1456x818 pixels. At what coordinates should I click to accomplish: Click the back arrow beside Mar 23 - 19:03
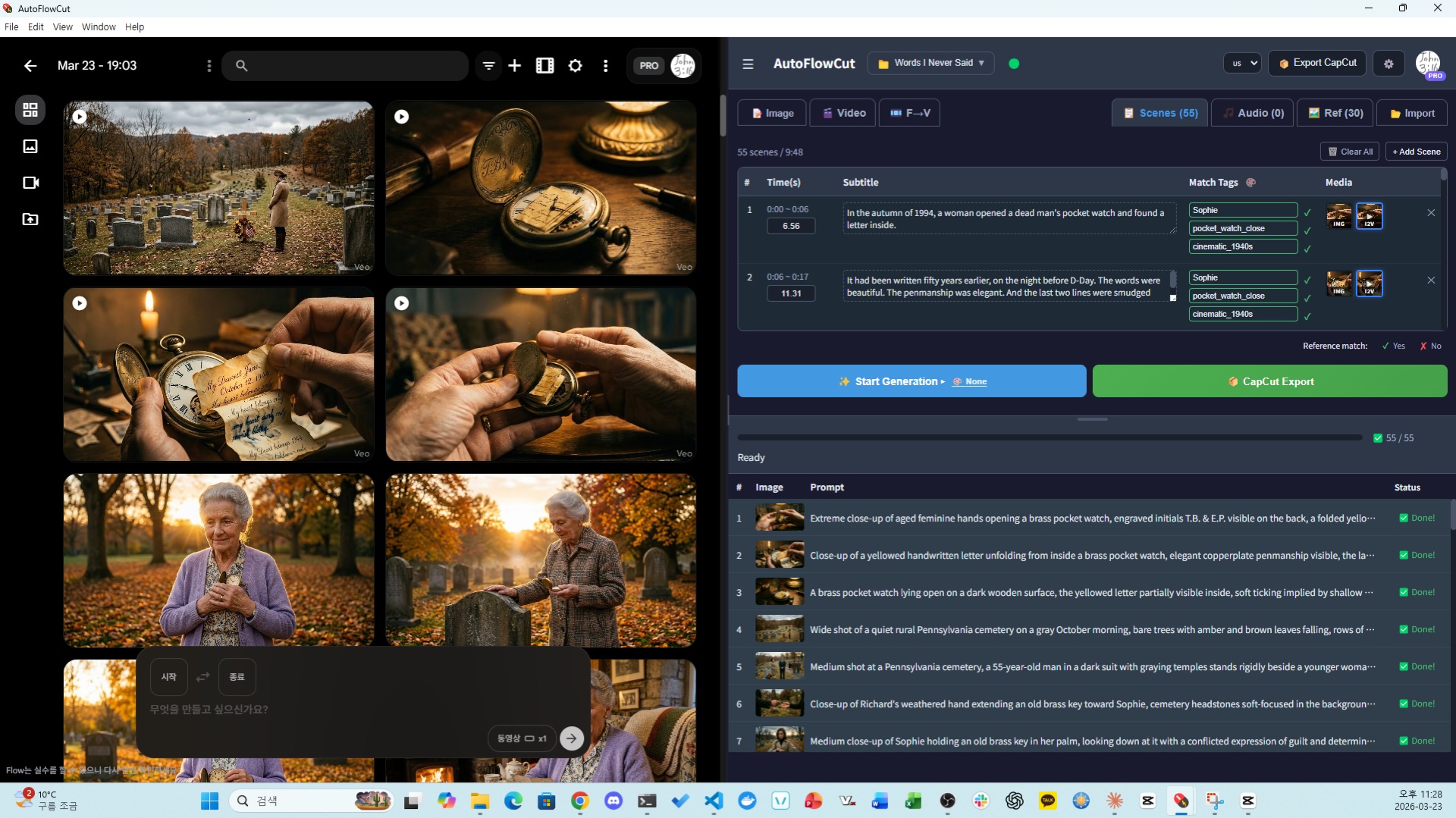click(x=30, y=66)
